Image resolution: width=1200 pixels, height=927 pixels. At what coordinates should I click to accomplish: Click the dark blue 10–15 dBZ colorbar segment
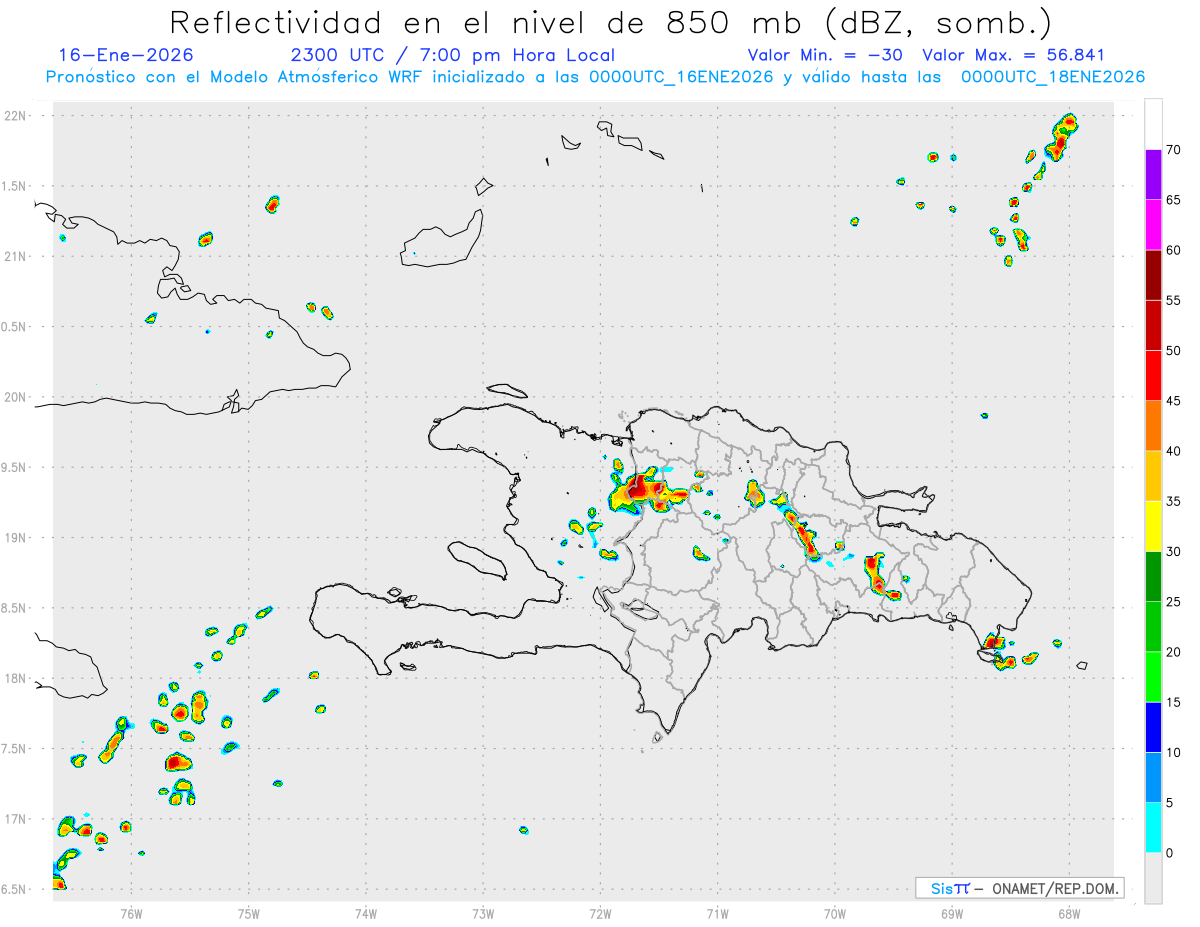click(x=1153, y=727)
